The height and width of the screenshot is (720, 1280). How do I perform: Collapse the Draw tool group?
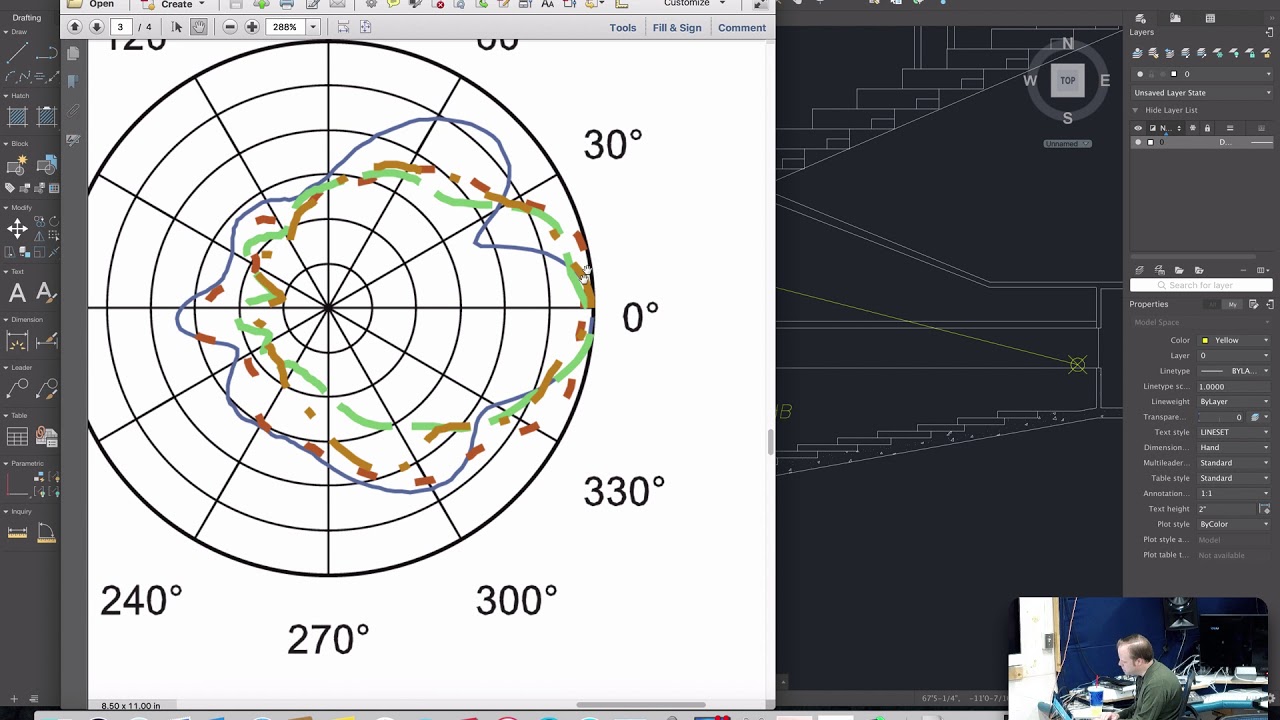point(6,32)
